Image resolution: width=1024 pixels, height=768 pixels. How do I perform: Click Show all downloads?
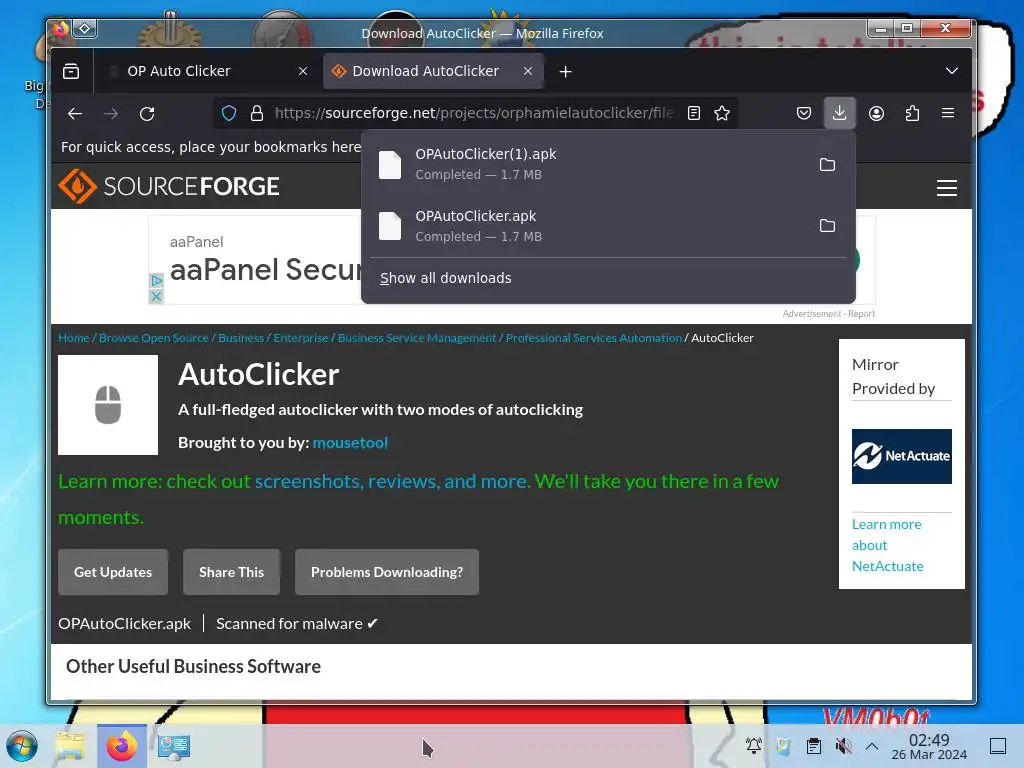[445, 278]
